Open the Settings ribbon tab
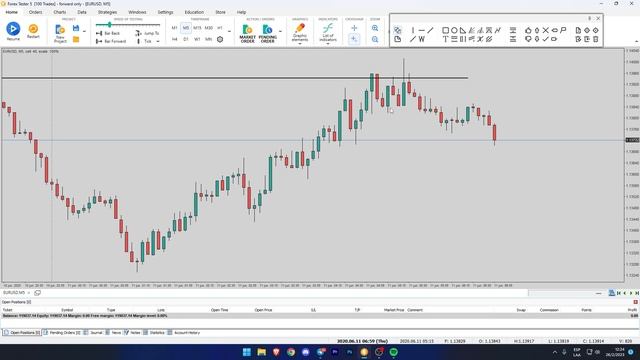 165,12
